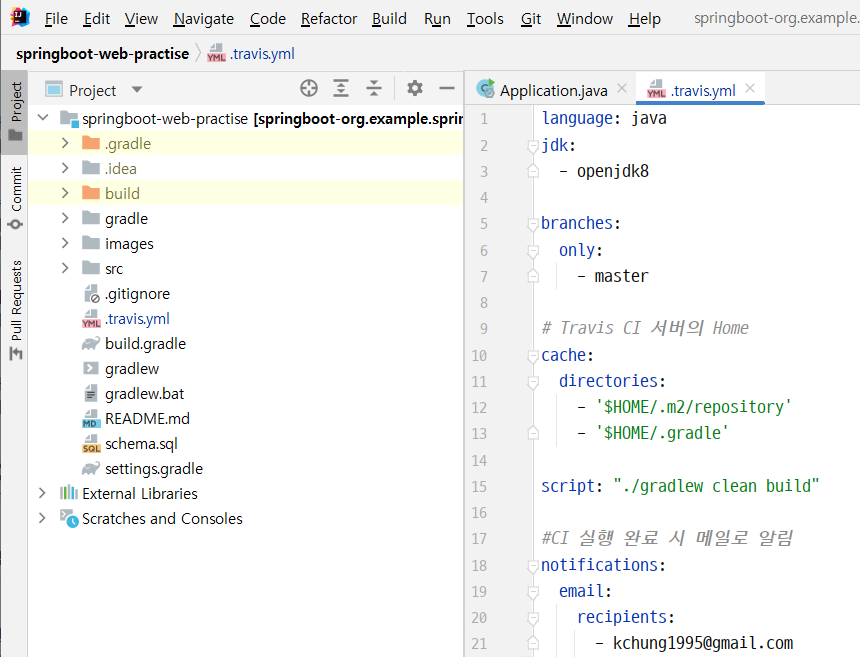
Task: Click springboot-web-practise breadcrumb
Action: coord(103,53)
